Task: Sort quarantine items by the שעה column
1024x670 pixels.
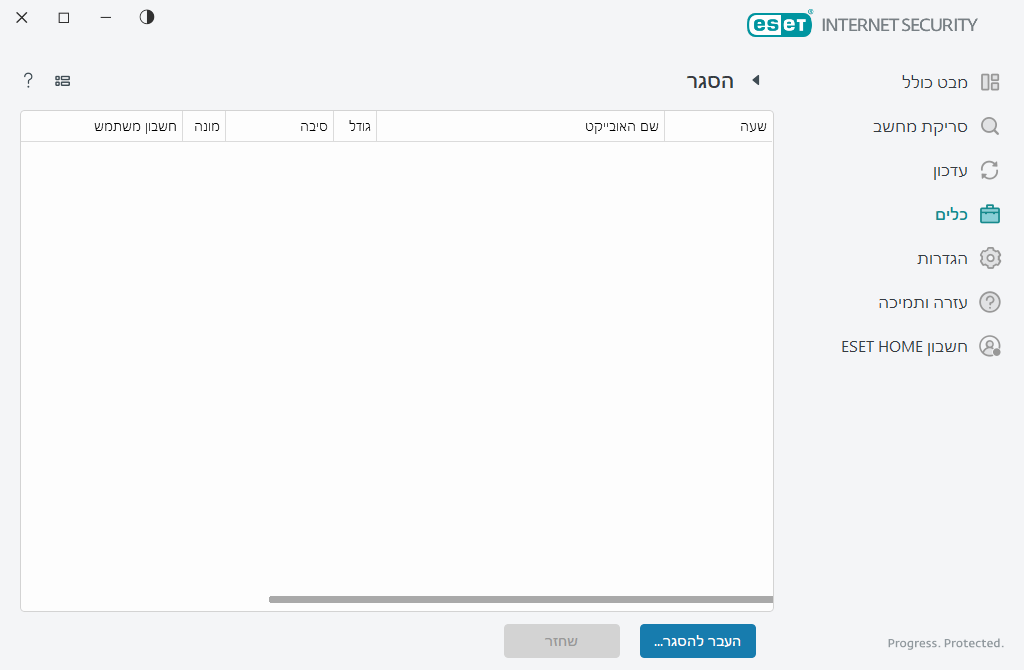Action: click(x=718, y=126)
